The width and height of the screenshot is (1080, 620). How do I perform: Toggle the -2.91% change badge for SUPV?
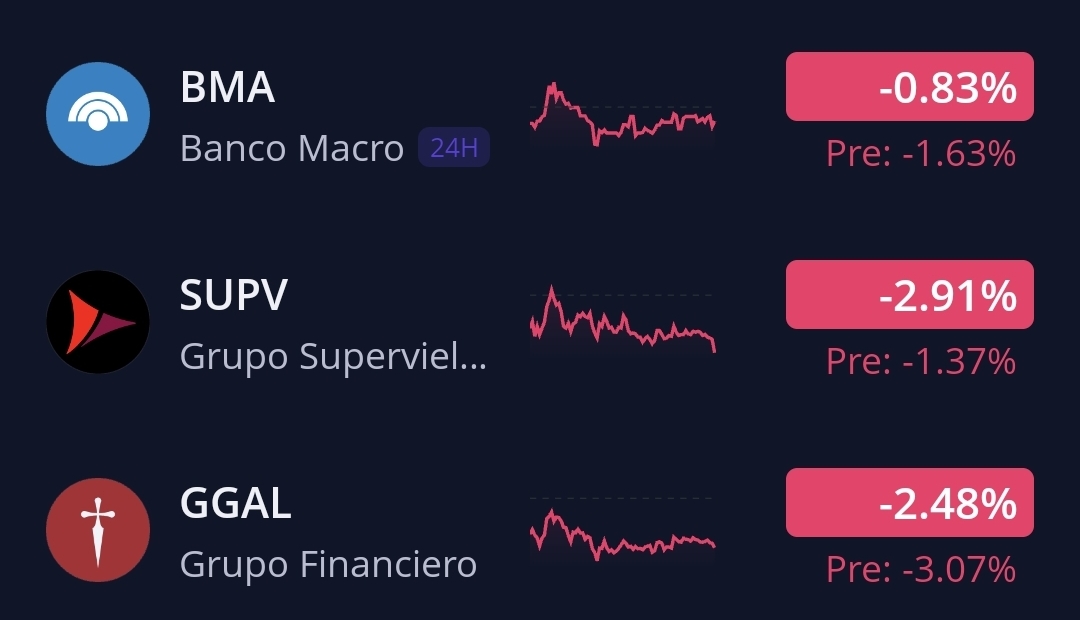click(x=909, y=295)
